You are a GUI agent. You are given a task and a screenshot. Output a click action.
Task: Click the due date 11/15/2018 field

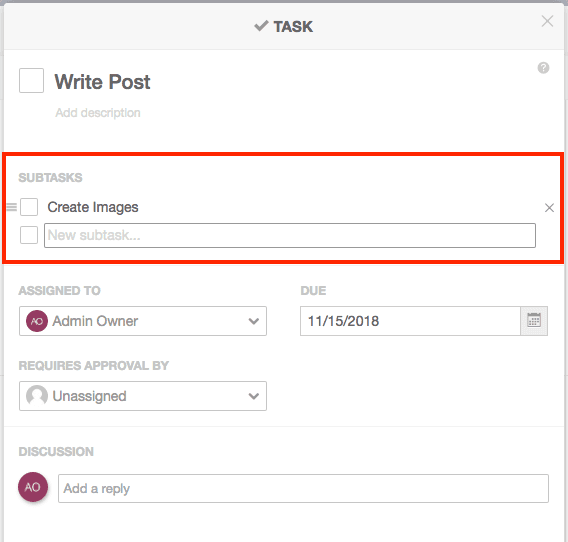click(410, 321)
